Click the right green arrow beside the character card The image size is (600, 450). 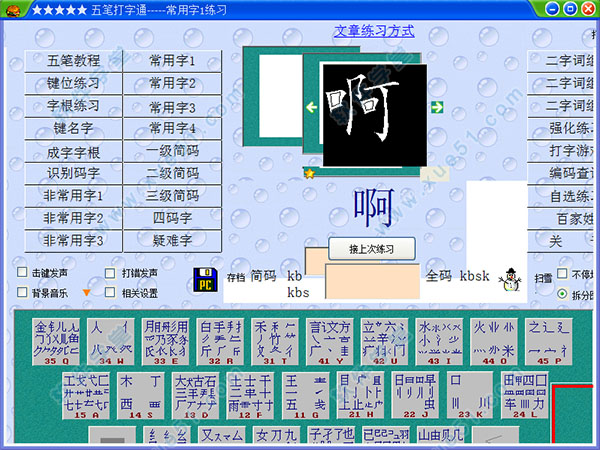click(437, 107)
